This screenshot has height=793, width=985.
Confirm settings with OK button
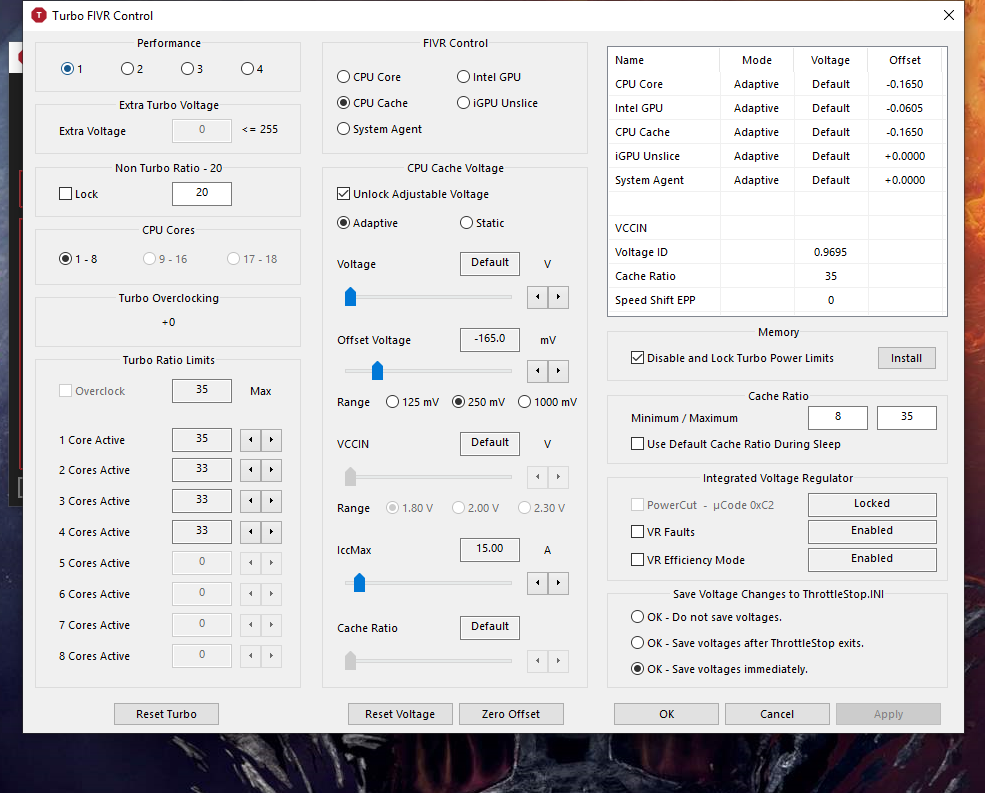coord(667,714)
